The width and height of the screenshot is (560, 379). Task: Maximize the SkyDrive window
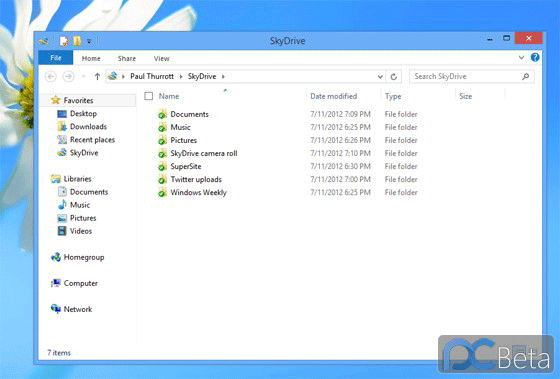click(x=506, y=38)
